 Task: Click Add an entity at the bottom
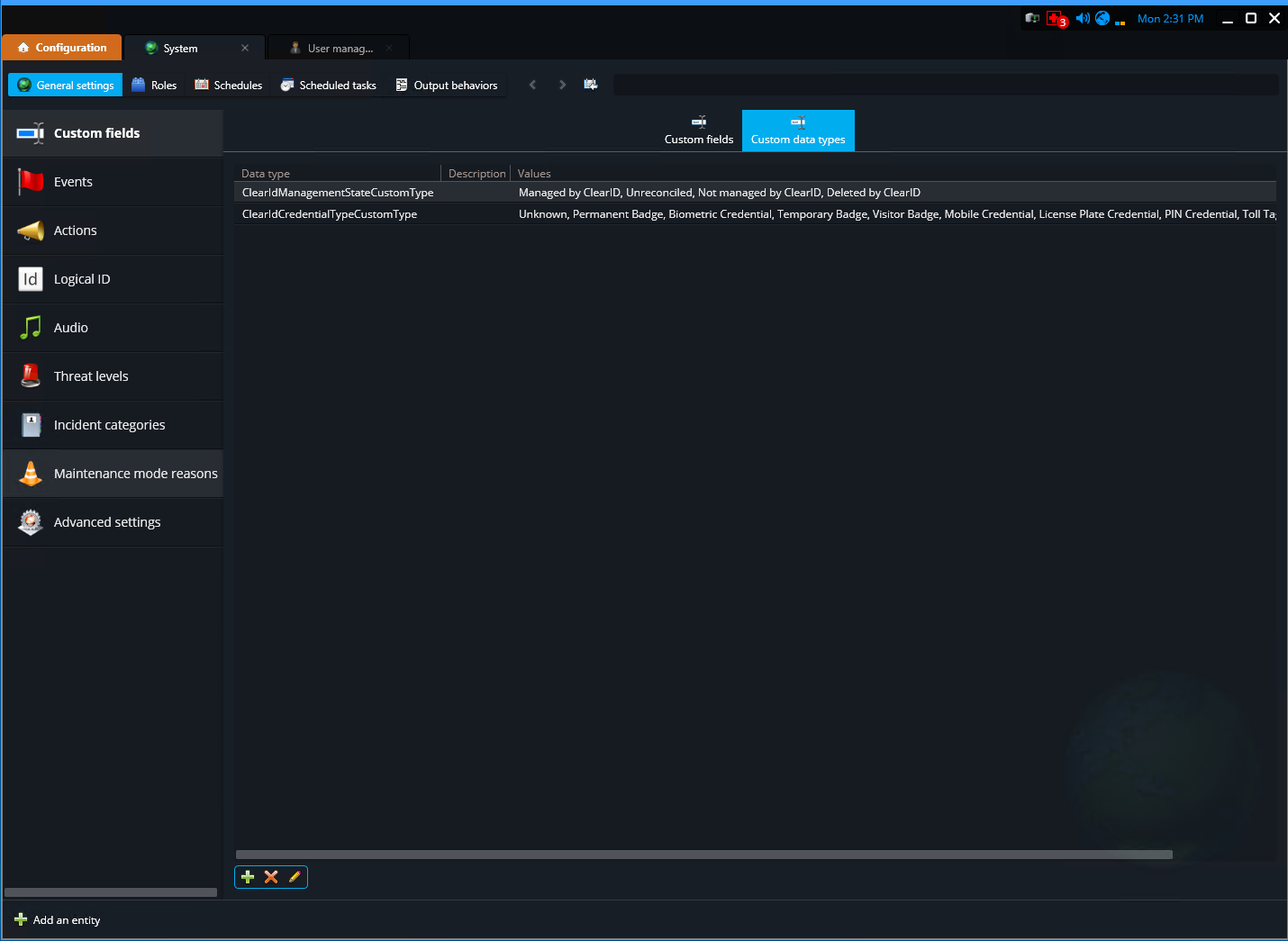57,919
